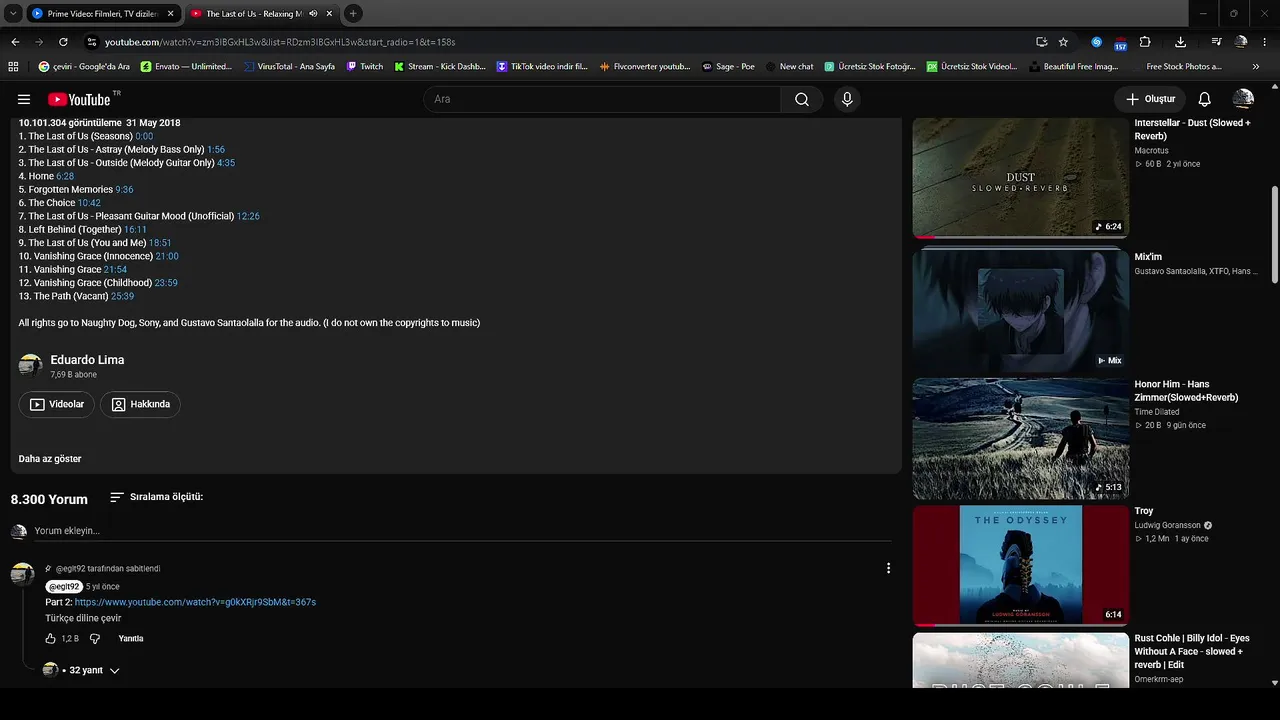Open the Honor Him Hans Zimmer thumbnail
This screenshot has height=720, width=1280.
(x=1021, y=439)
